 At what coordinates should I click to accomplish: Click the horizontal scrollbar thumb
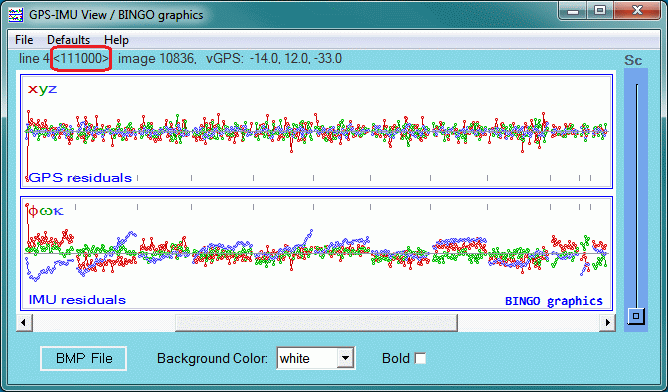click(x=316, y=323)
